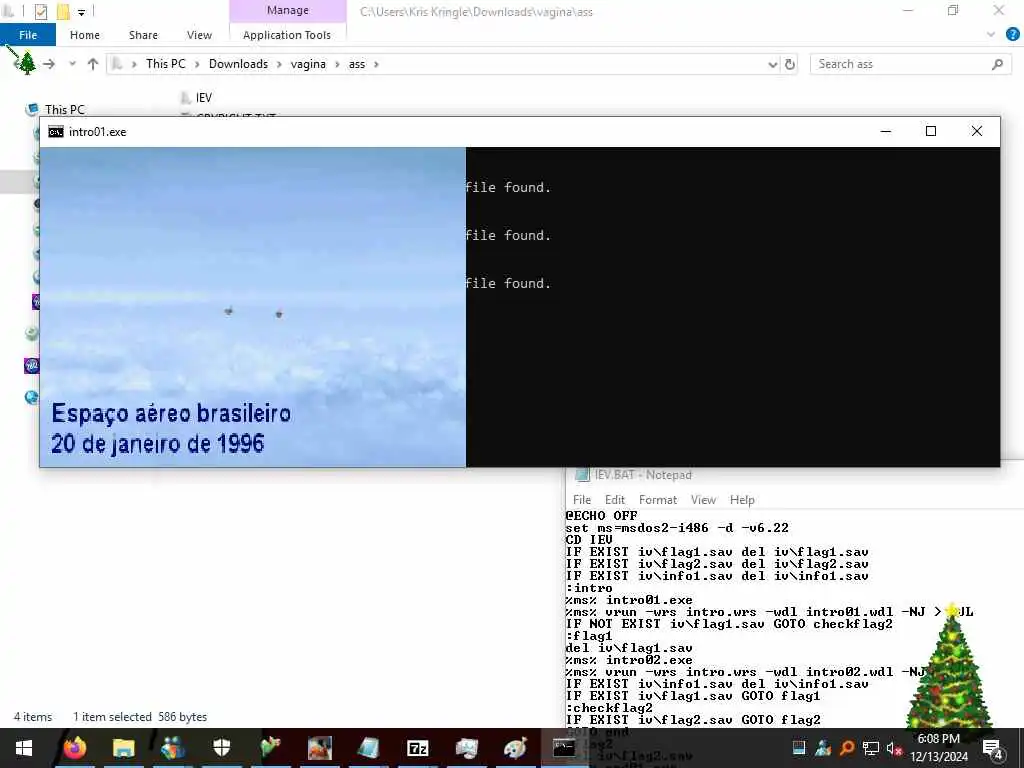
Task: Click the '4 items' status bar text
Action: coord(33,717)
